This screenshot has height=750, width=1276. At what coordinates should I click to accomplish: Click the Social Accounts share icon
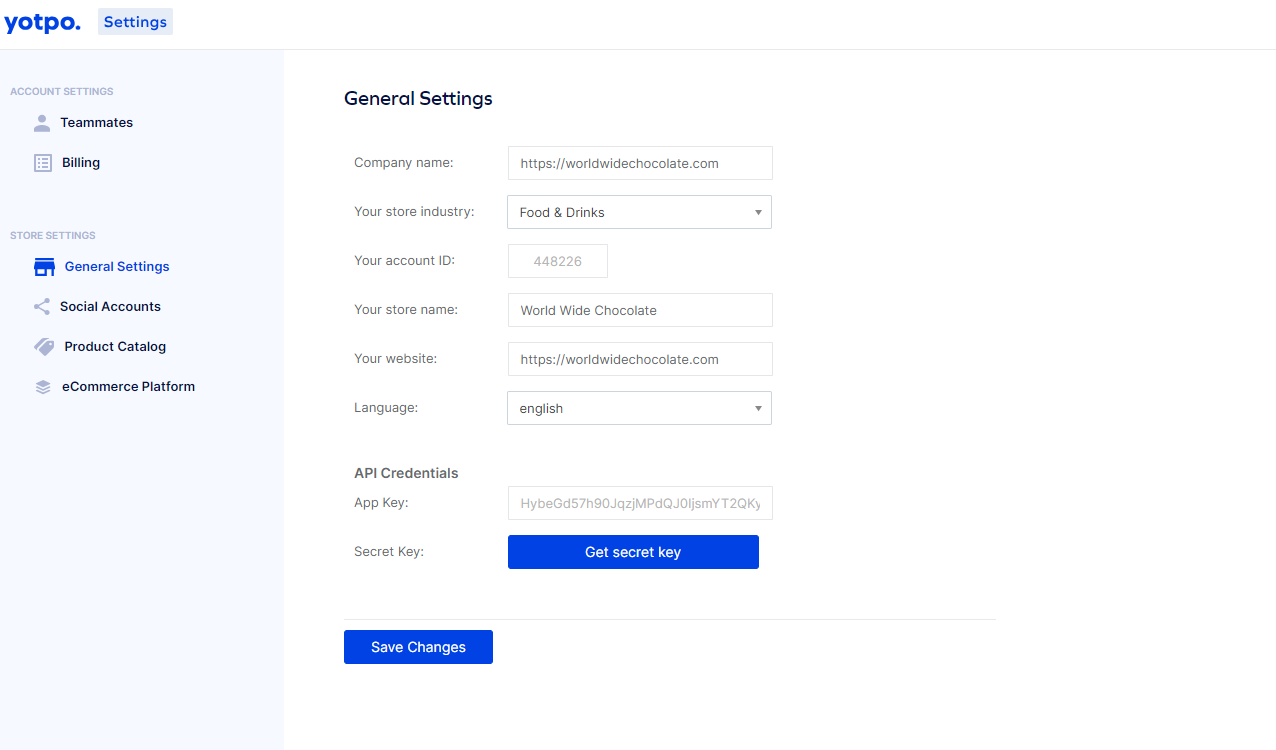pyautogui.click(x=42, y=307)
